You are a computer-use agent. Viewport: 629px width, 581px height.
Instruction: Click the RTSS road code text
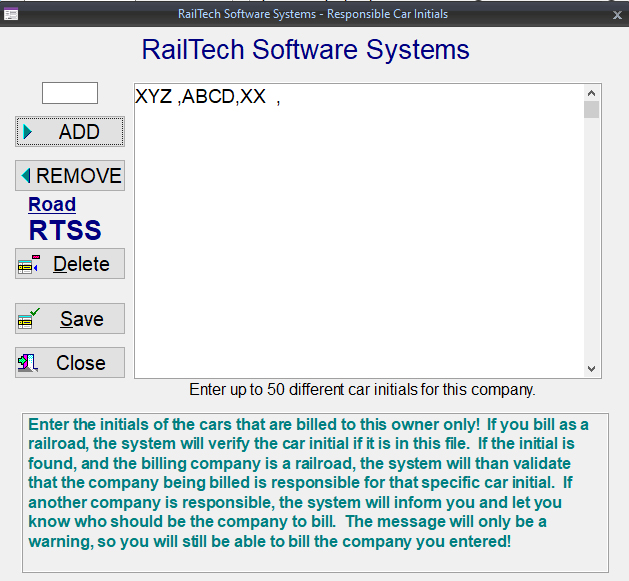tap(65, 231)
